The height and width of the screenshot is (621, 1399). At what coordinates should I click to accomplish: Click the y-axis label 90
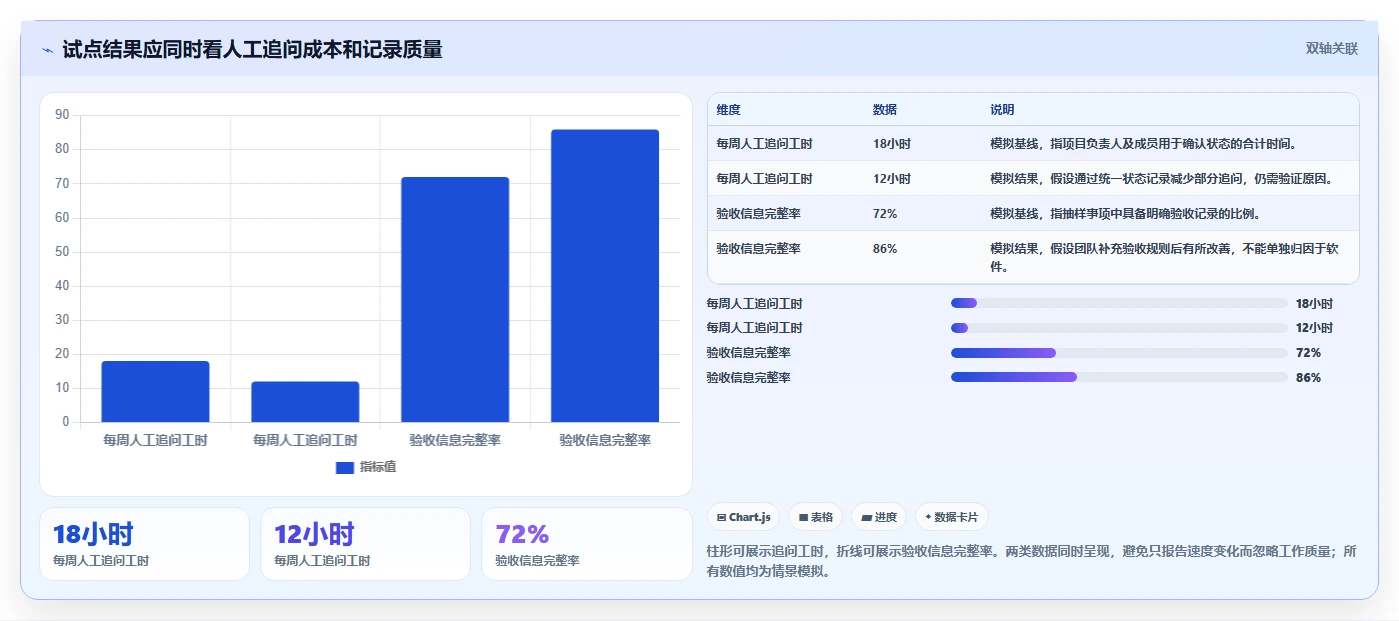[x=62, y=115]
